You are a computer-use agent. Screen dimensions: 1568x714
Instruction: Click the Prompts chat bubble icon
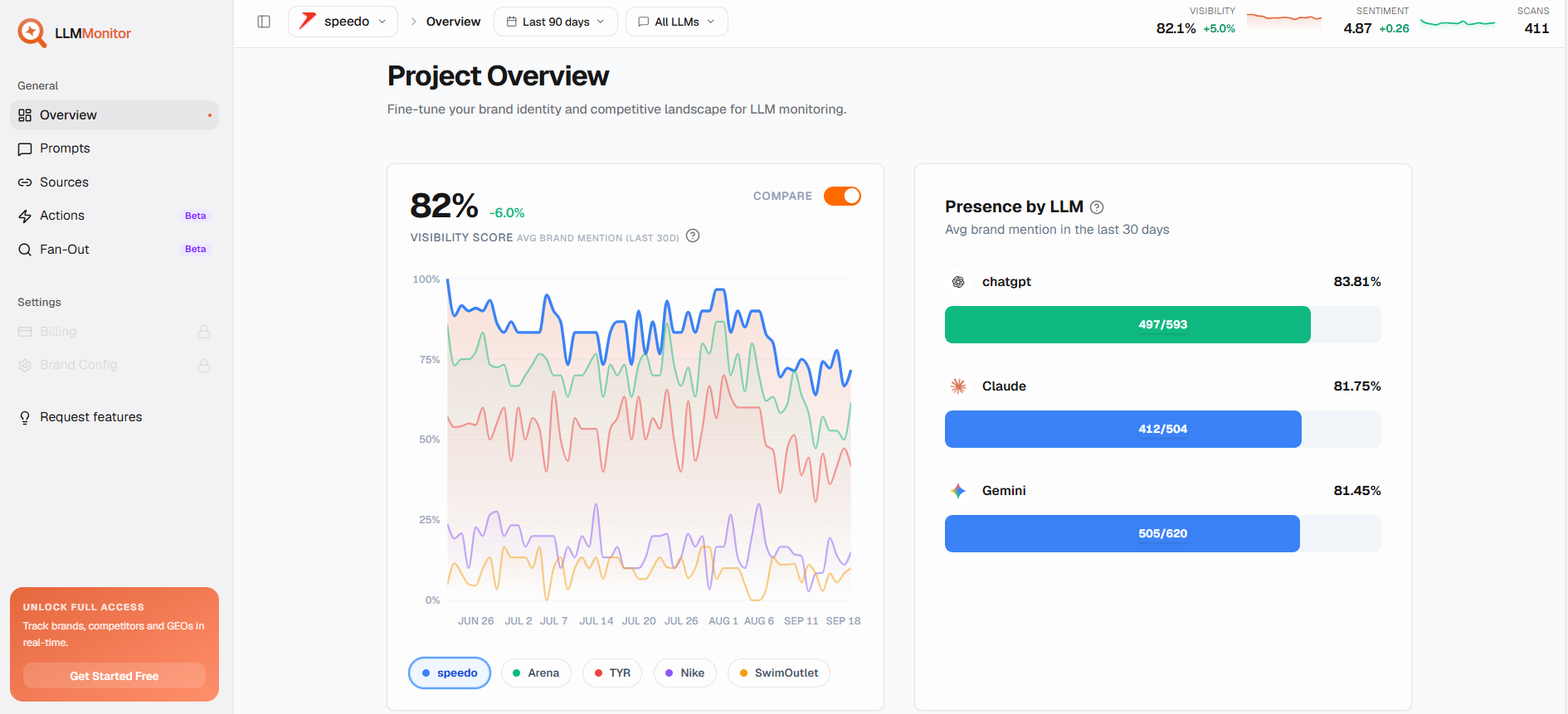(25, 148)
